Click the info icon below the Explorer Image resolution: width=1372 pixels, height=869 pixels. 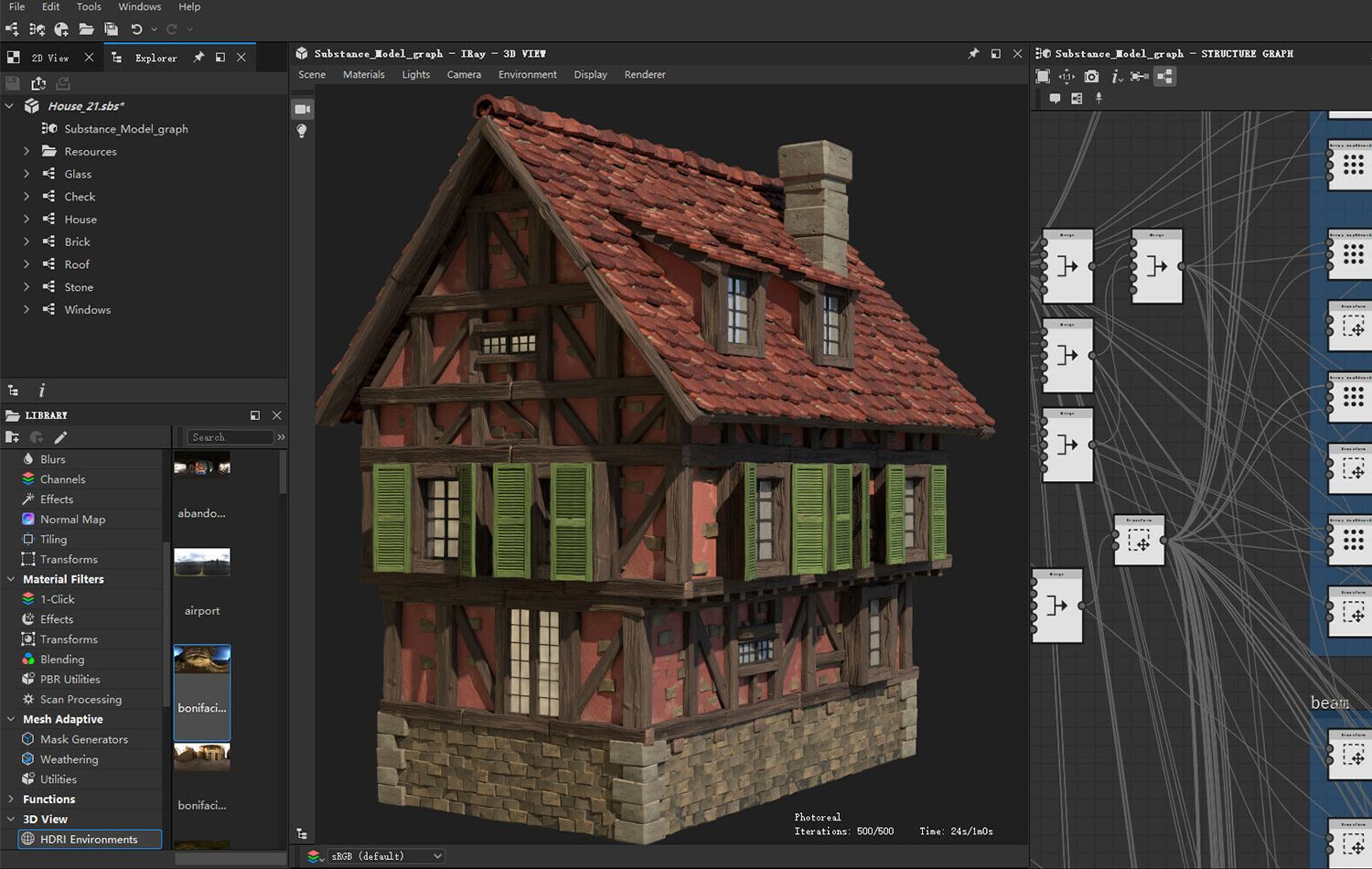41,391
